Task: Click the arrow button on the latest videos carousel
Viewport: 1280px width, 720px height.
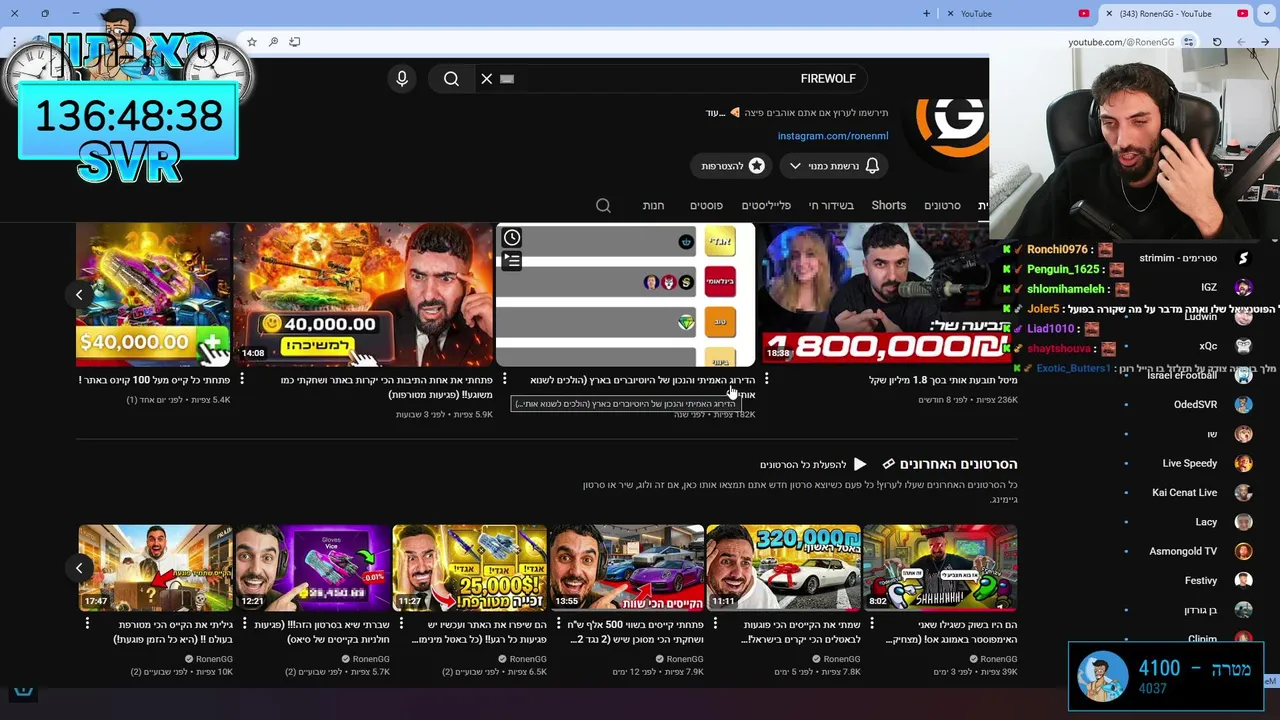Action: (x=79, y=568)
